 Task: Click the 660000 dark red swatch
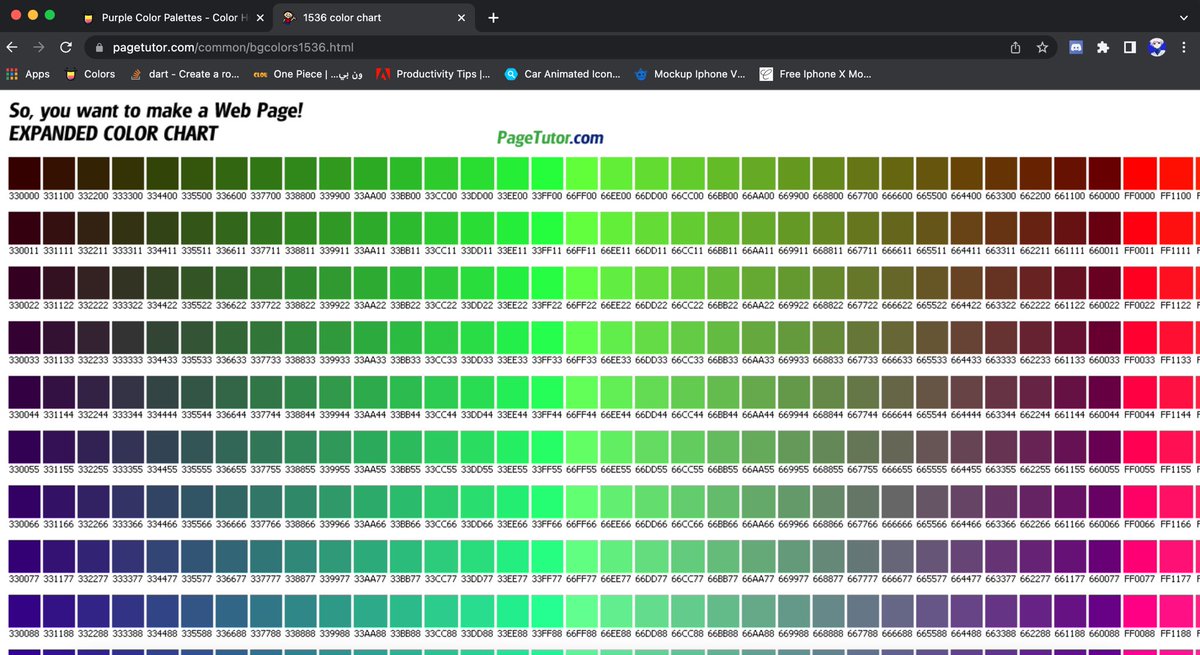pos(1104,173)
